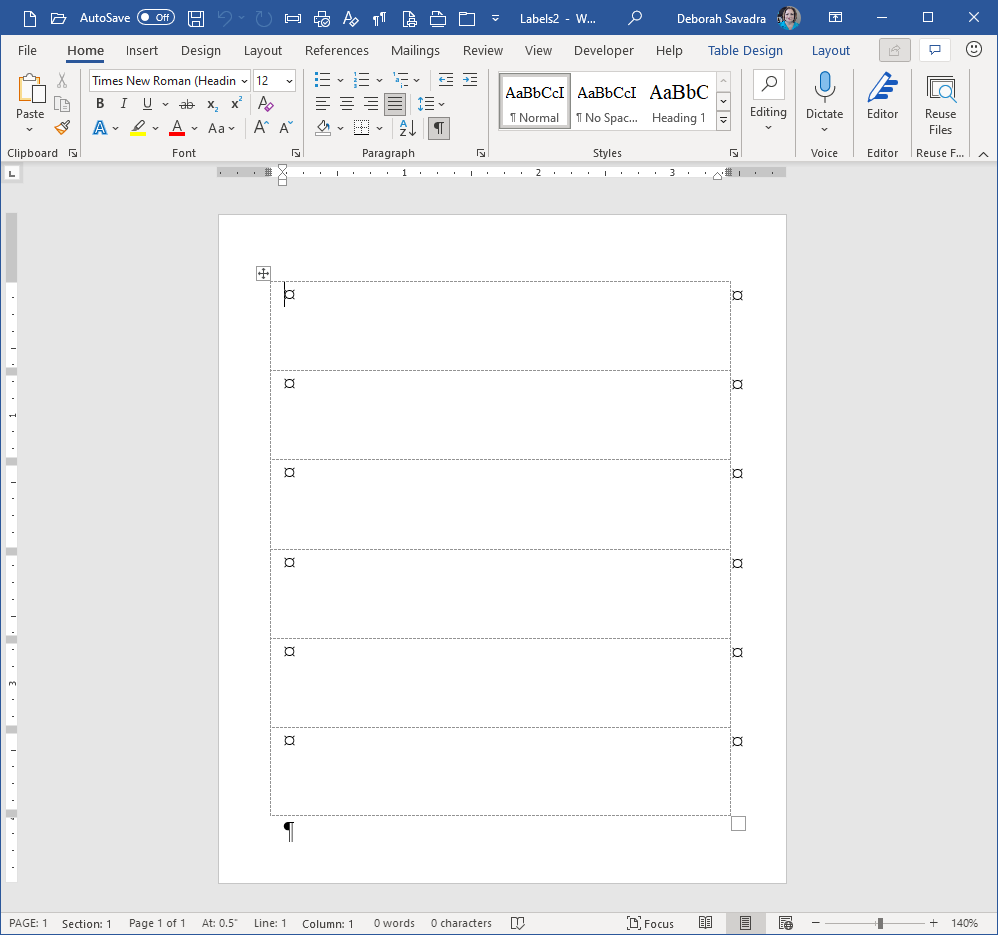
Task: Switch to Print Layout view in status bar
Action: pyautogui.click(x=745, y=923)
